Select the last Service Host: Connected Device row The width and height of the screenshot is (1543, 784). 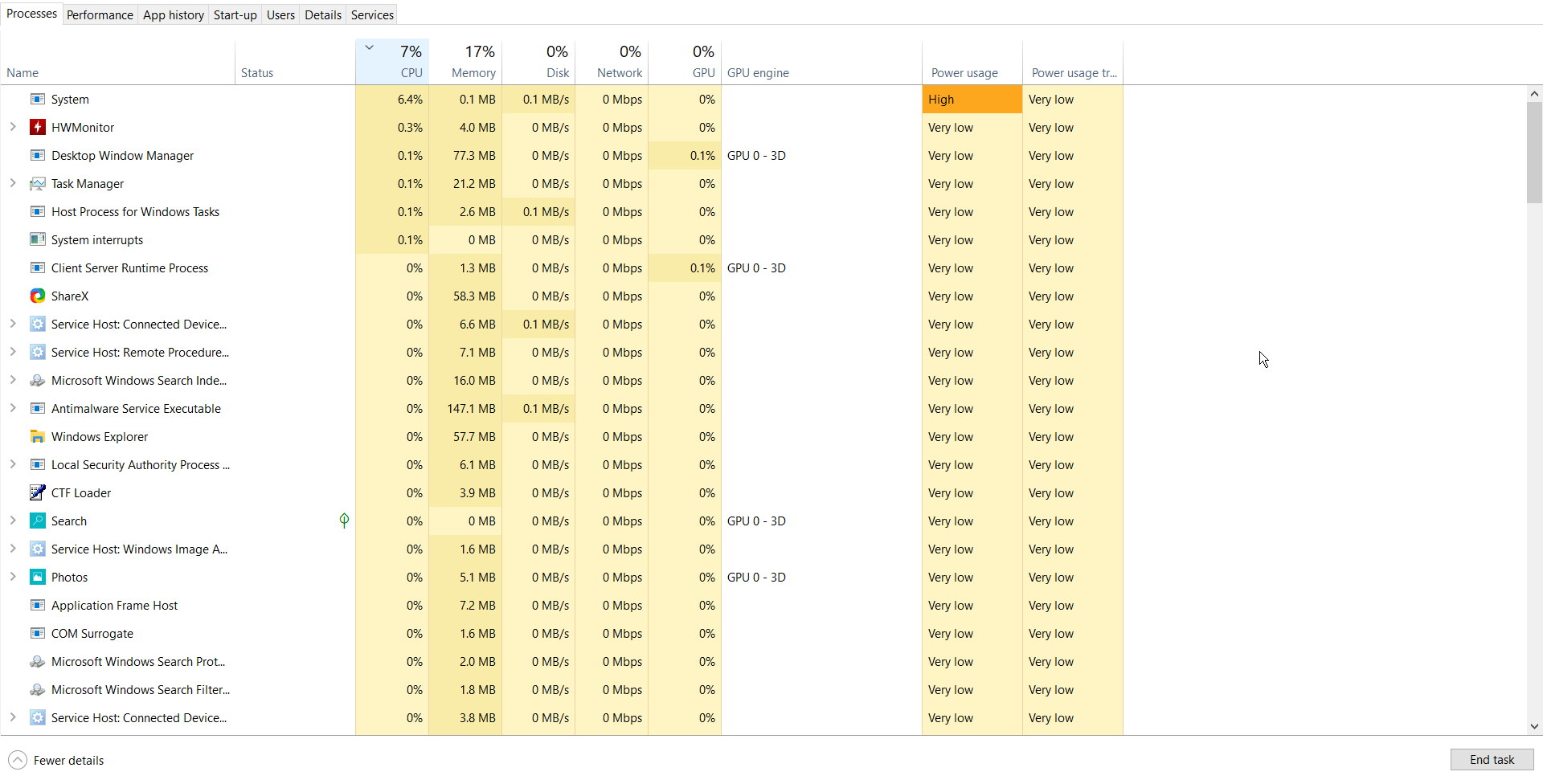click(x=563, y=718)
